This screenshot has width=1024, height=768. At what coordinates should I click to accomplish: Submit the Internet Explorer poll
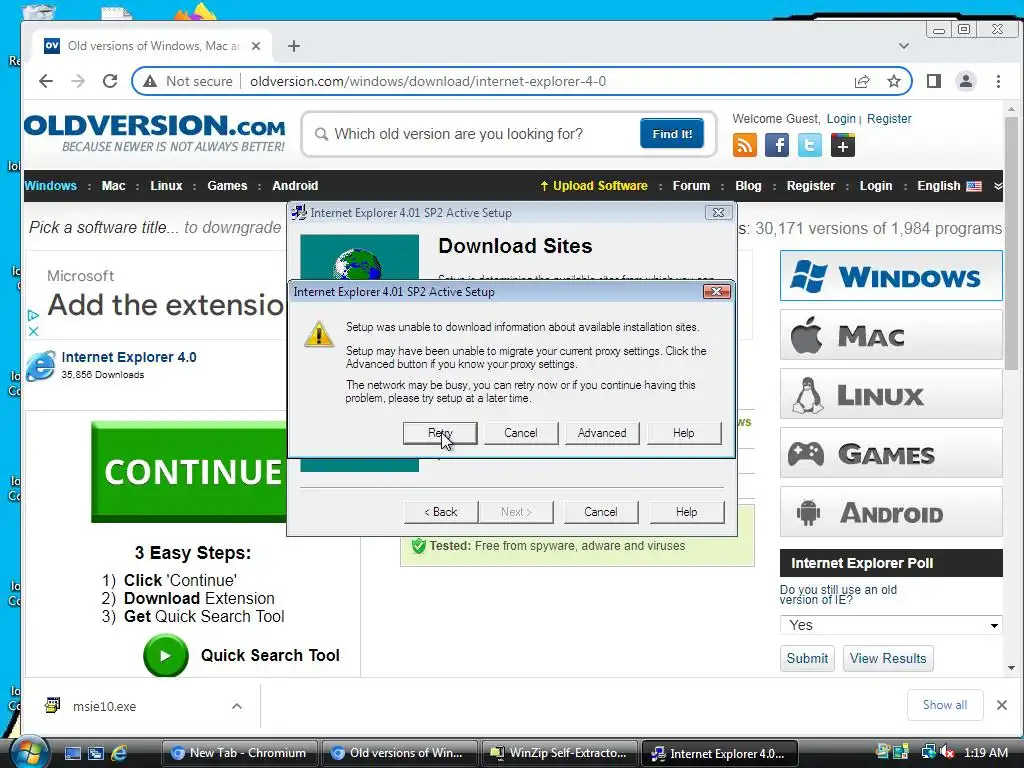click(x=807, y=658)
